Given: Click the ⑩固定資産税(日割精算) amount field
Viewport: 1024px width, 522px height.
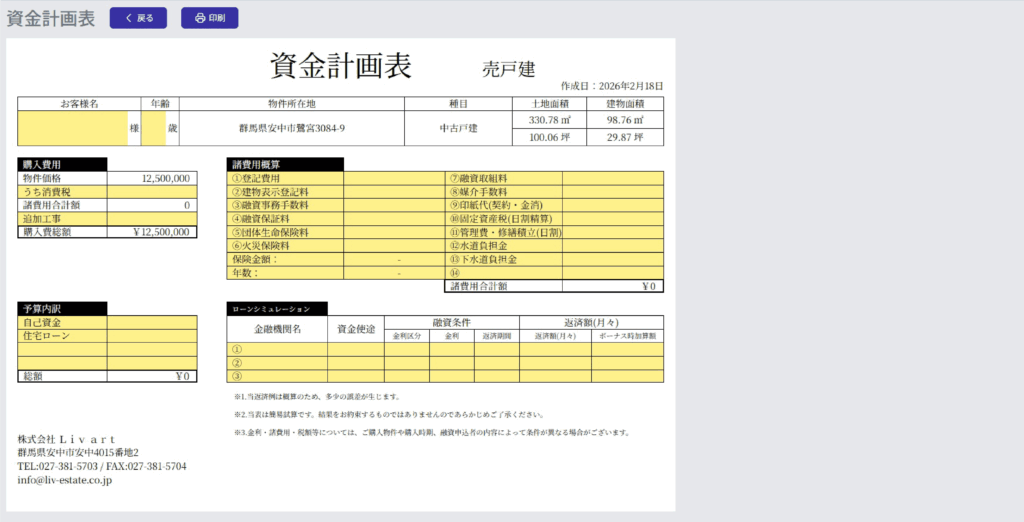Looking at the screenshot, I should [x=612, y=218].
